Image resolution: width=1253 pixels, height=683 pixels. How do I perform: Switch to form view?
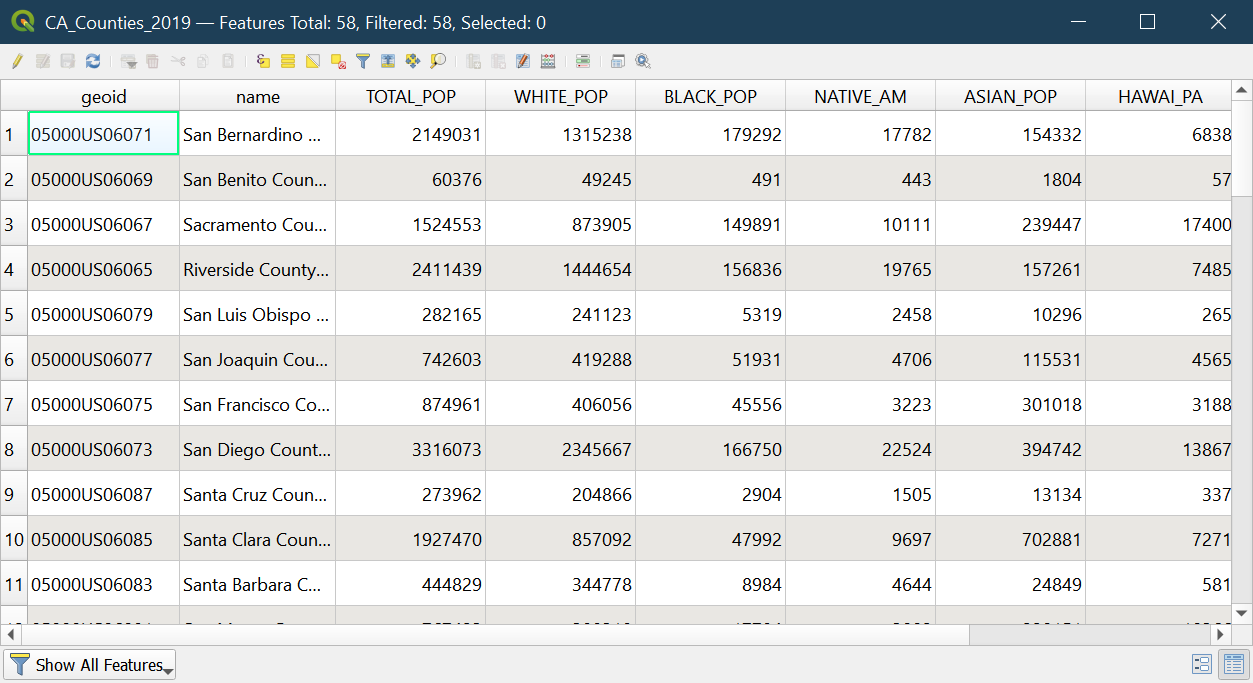[x=1202, y=664]
